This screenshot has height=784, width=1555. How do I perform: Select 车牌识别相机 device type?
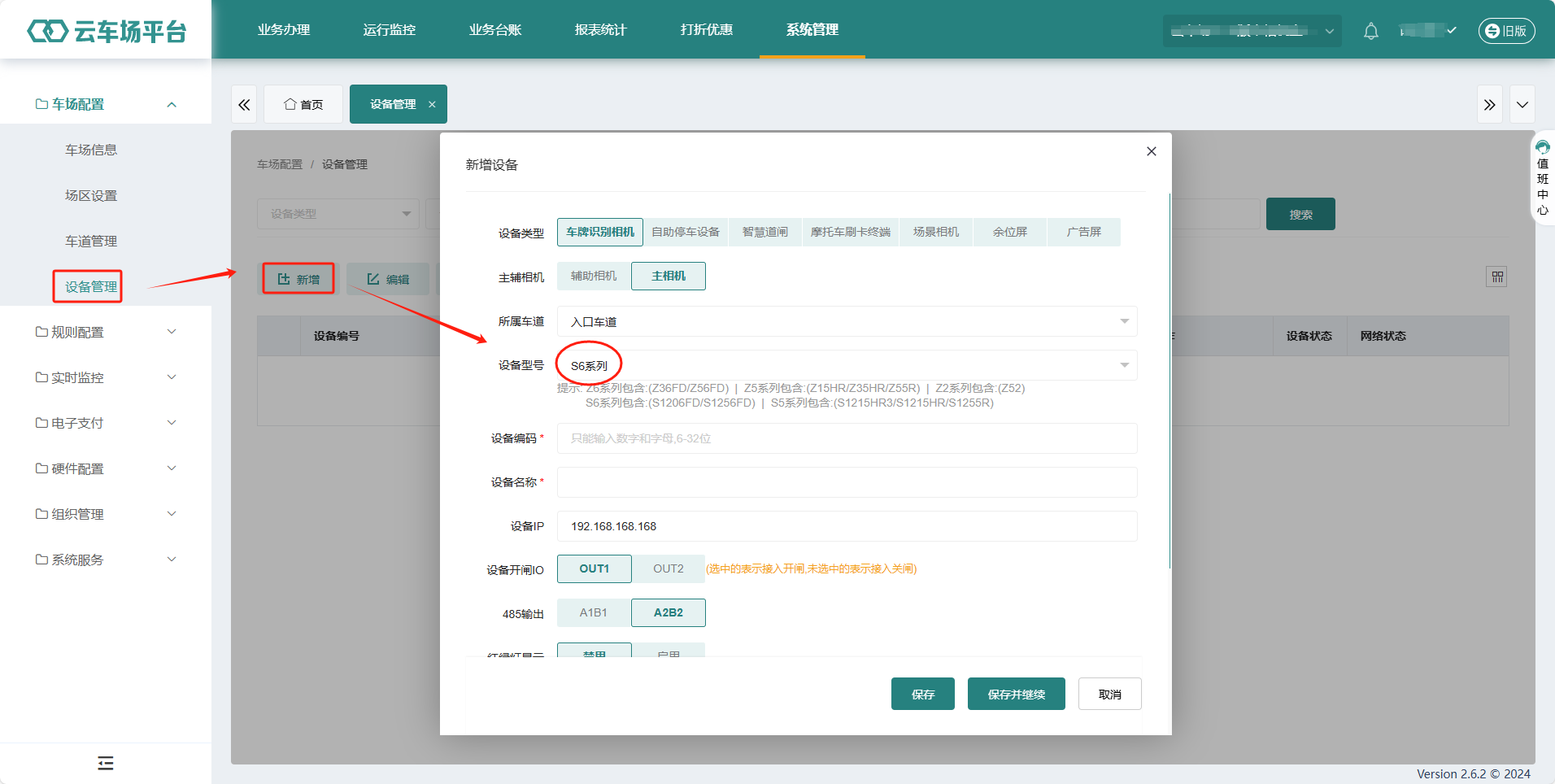pos(600,232)
